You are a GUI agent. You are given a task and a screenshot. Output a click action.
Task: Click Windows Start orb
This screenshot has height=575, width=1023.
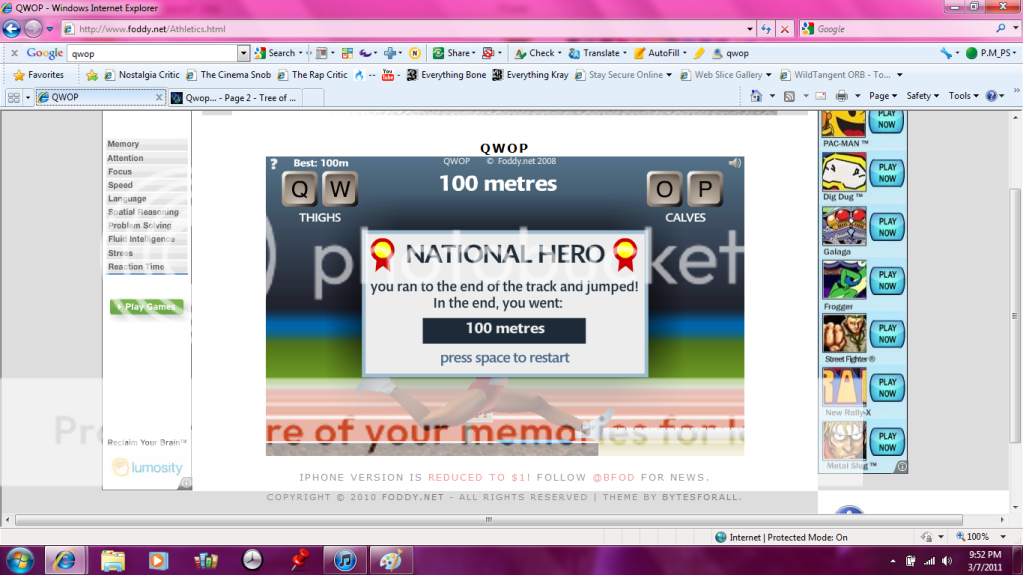point(20,558)
